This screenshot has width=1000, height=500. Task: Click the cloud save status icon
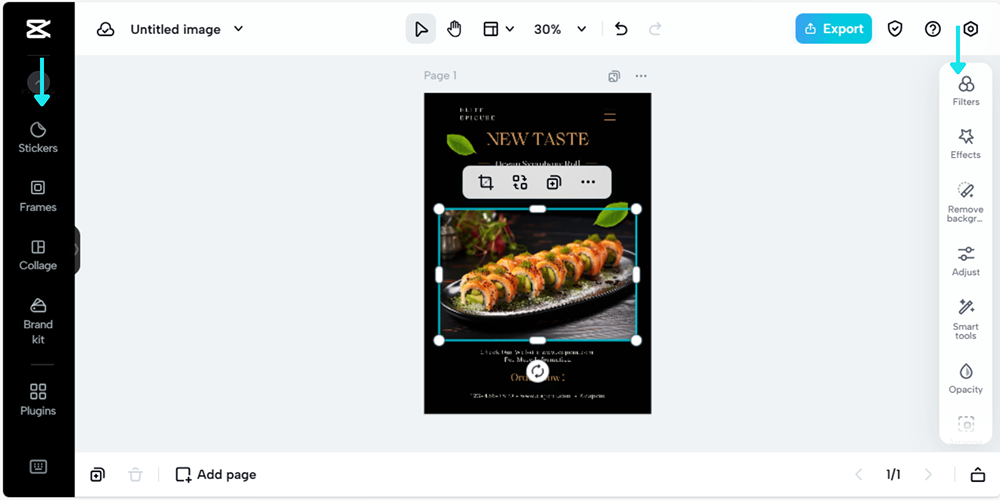pos(105,29)
